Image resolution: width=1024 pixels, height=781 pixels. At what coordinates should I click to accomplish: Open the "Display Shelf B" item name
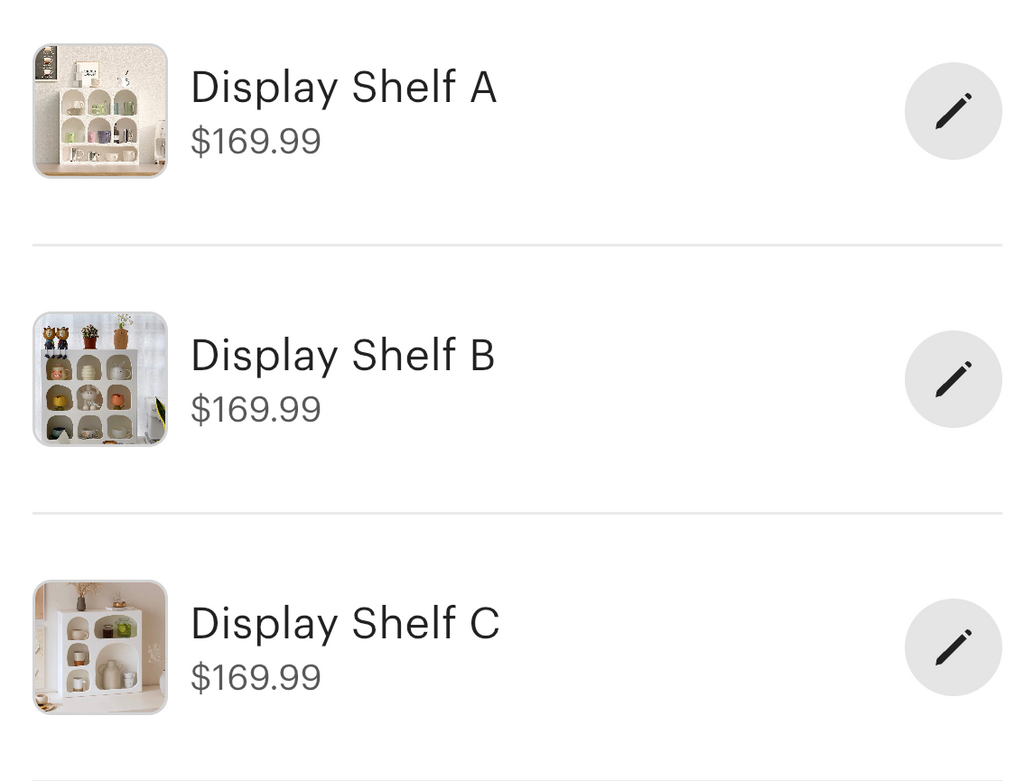[343, 356]
